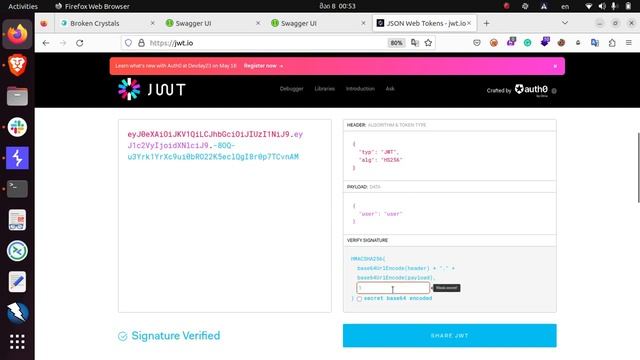Image resolution: width=640 pixels, height=360 pixels.
Task: Open the extensions puzzle icon
Action: 612,42
